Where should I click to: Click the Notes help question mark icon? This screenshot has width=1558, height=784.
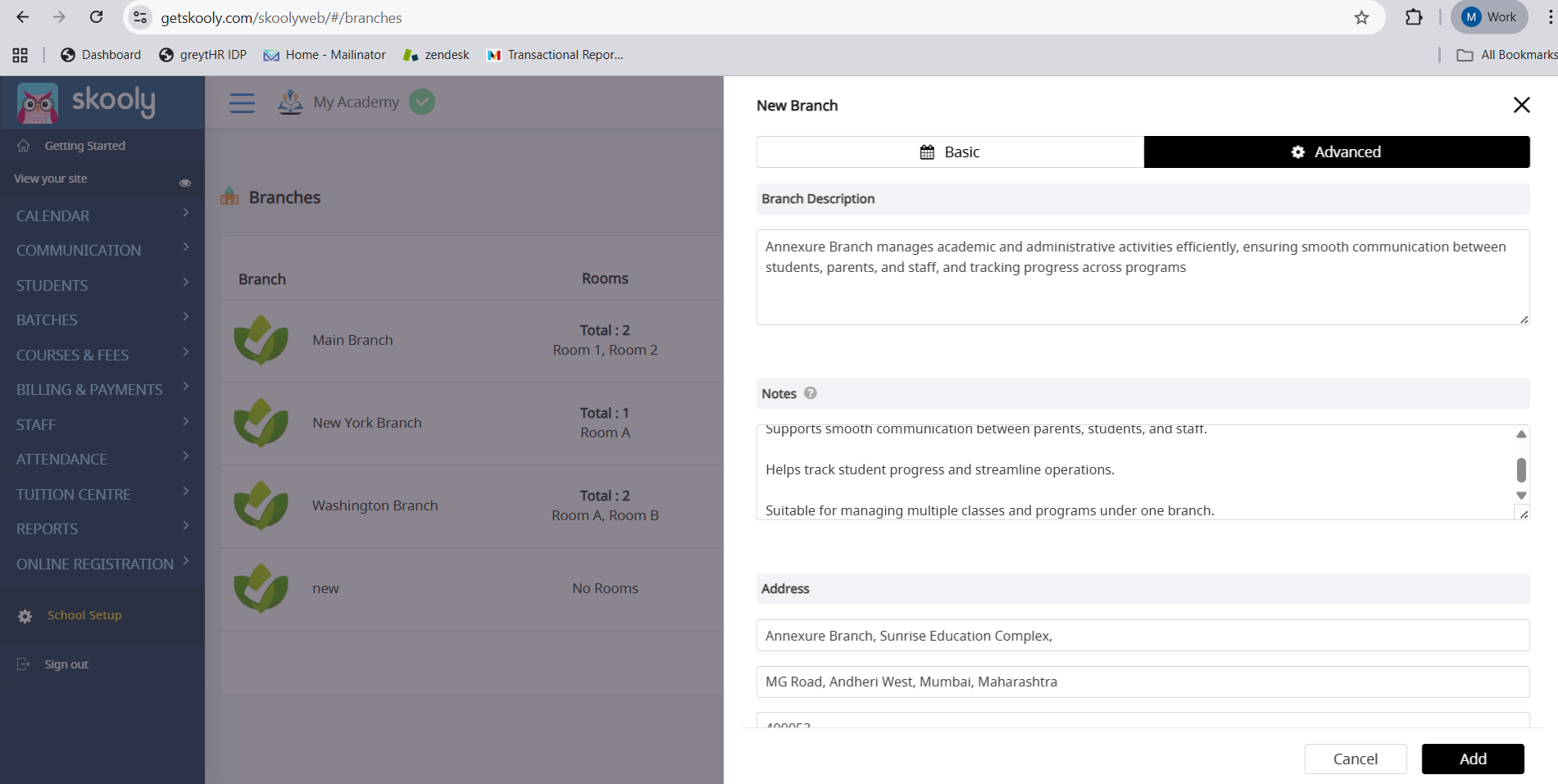(x=810, y=393)
